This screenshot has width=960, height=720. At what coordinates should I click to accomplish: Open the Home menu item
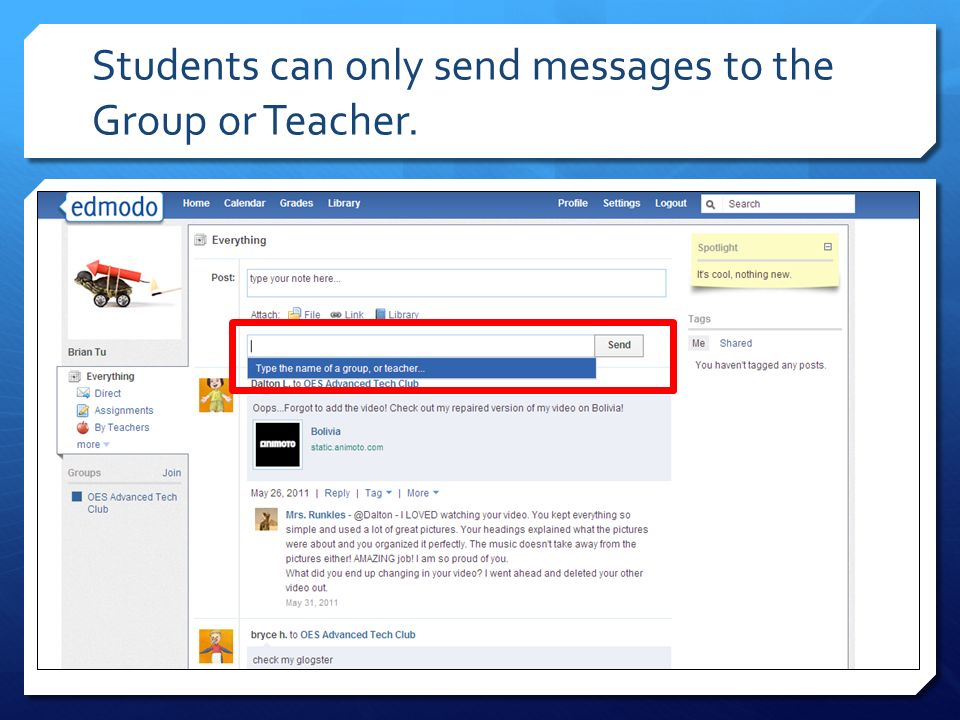click(x=196, y=203)
